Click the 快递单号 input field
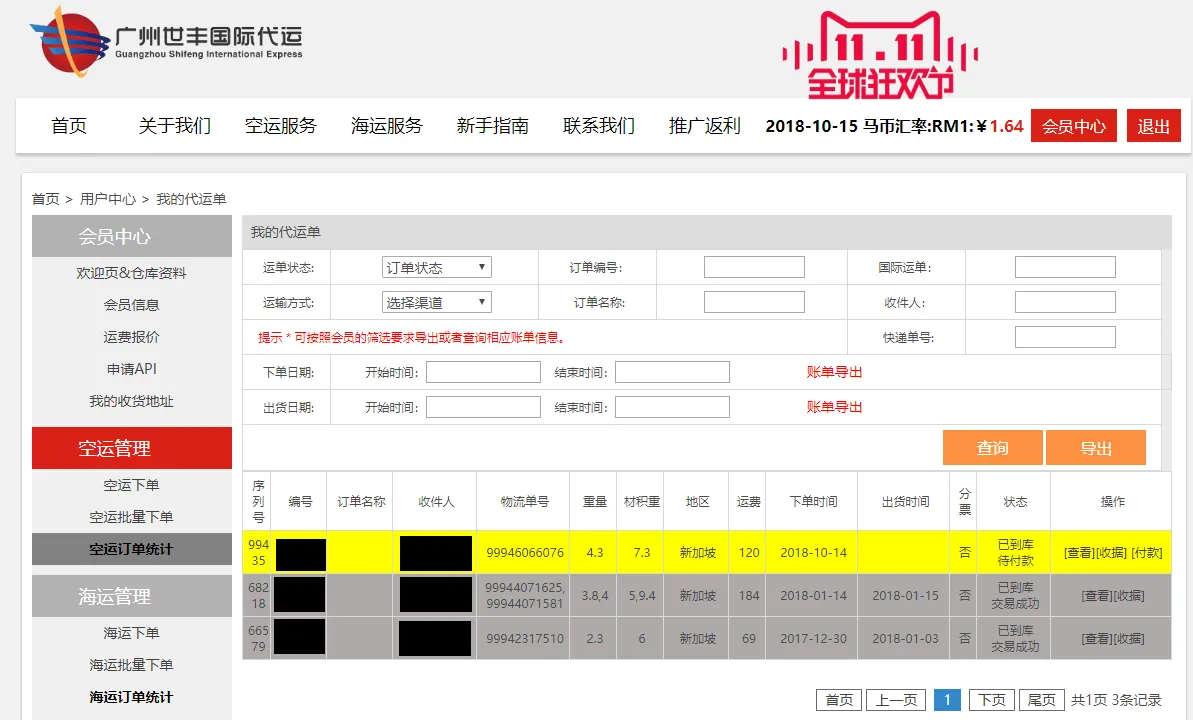This screenshot has height=720, width=1193. coord(1063,336)
